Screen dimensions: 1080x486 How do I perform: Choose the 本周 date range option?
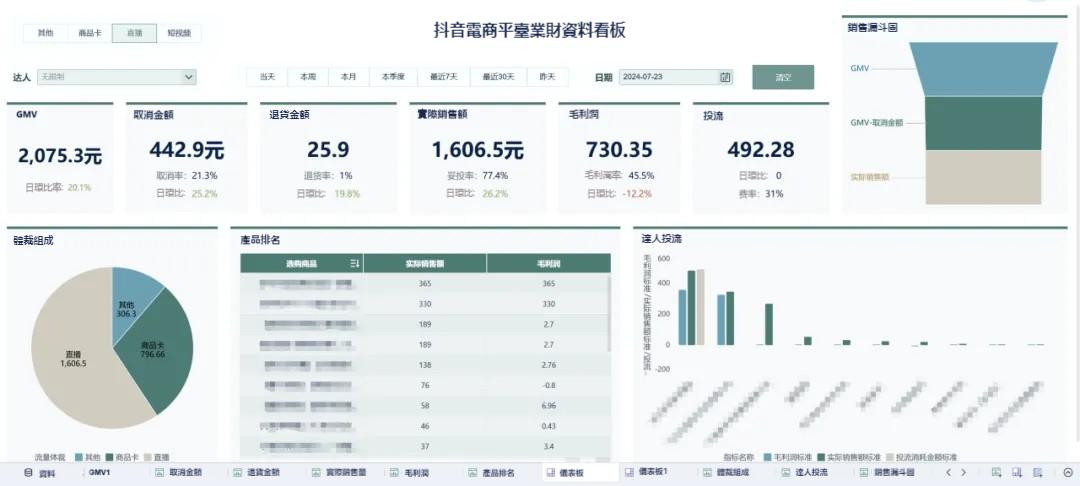click(x=308, y=77)
